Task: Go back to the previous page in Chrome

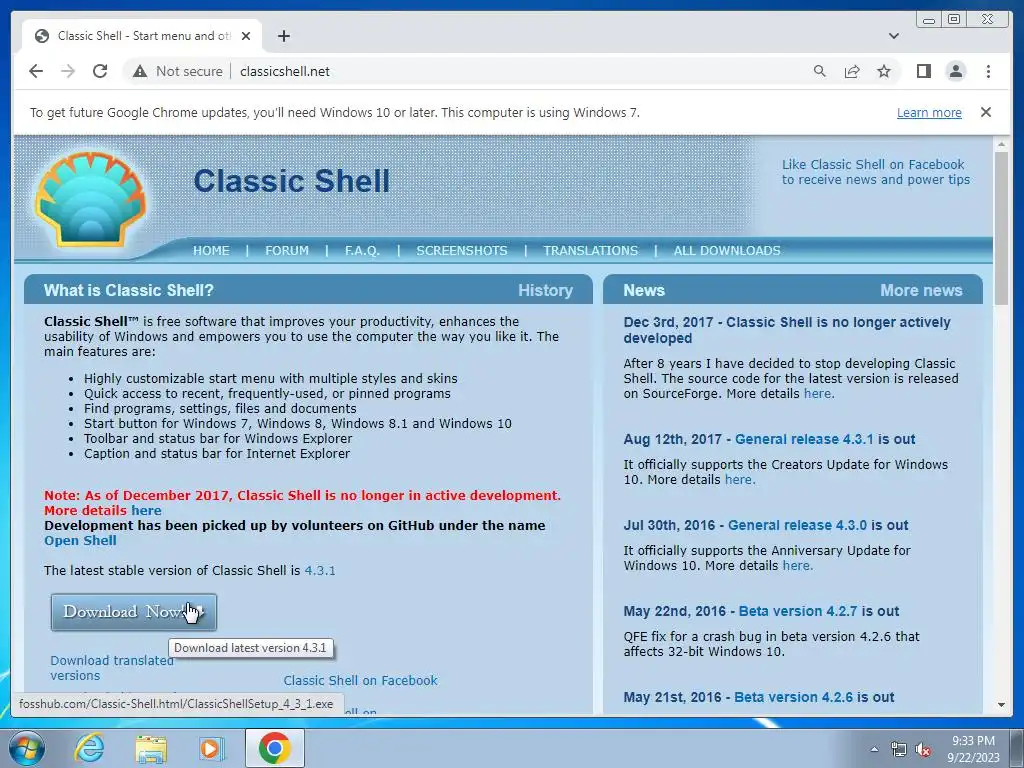Action: point(36,71)
